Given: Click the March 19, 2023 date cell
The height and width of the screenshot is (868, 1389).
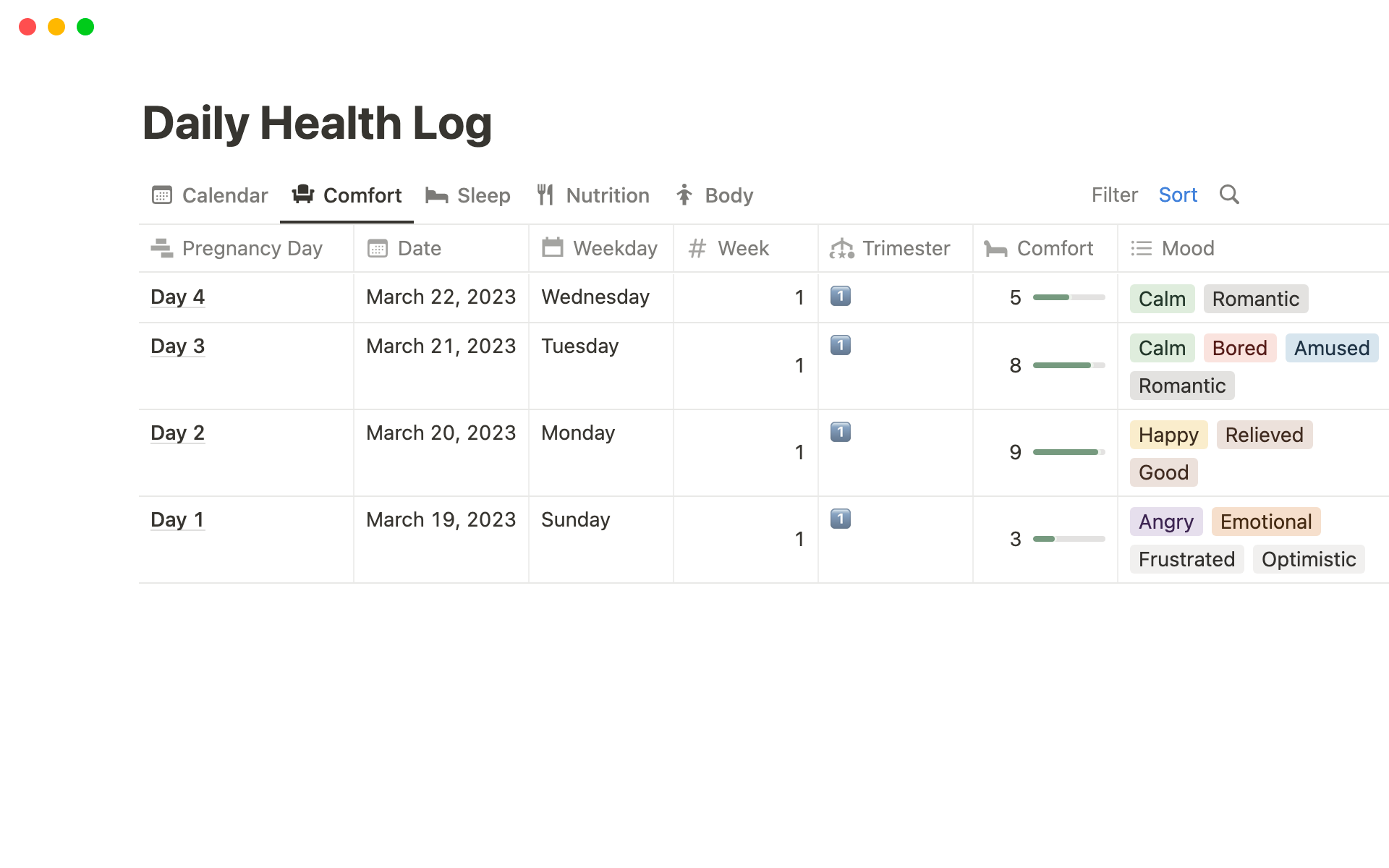Looking at the screenshot, I should [441, 519].
